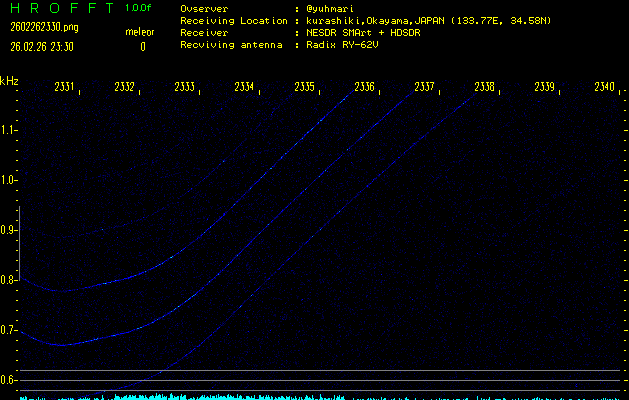Select the 2333 time tick label
The width and height of the screenshot is (629, 400).
coord(184,87)
